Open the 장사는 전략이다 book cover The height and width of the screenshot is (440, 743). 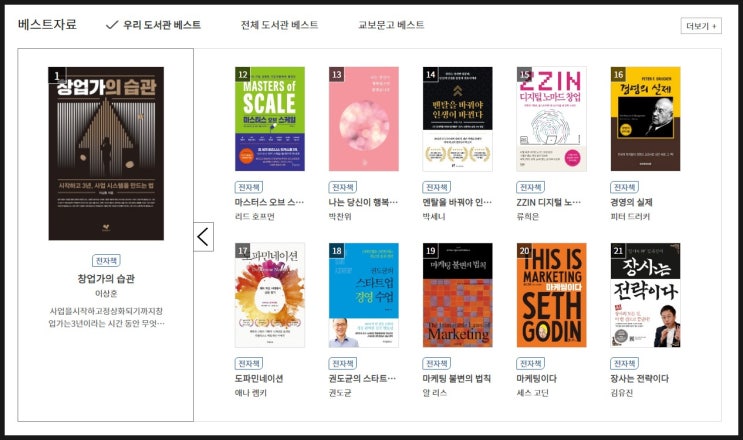645,295
